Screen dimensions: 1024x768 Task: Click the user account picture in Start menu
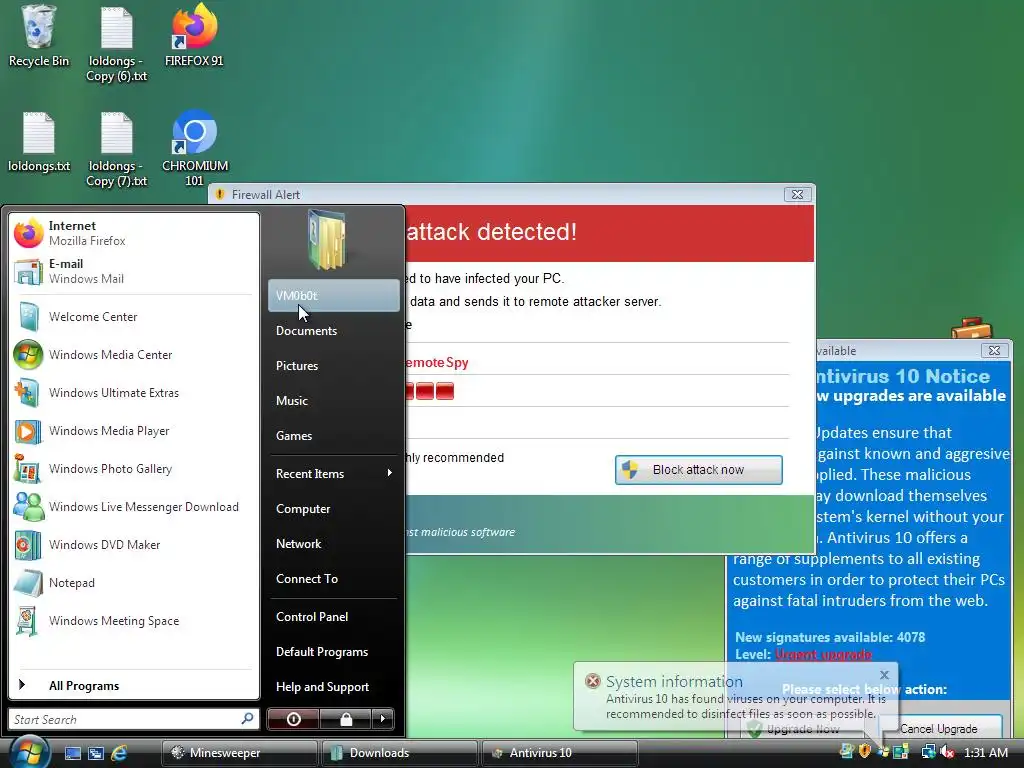pos(328,239)
